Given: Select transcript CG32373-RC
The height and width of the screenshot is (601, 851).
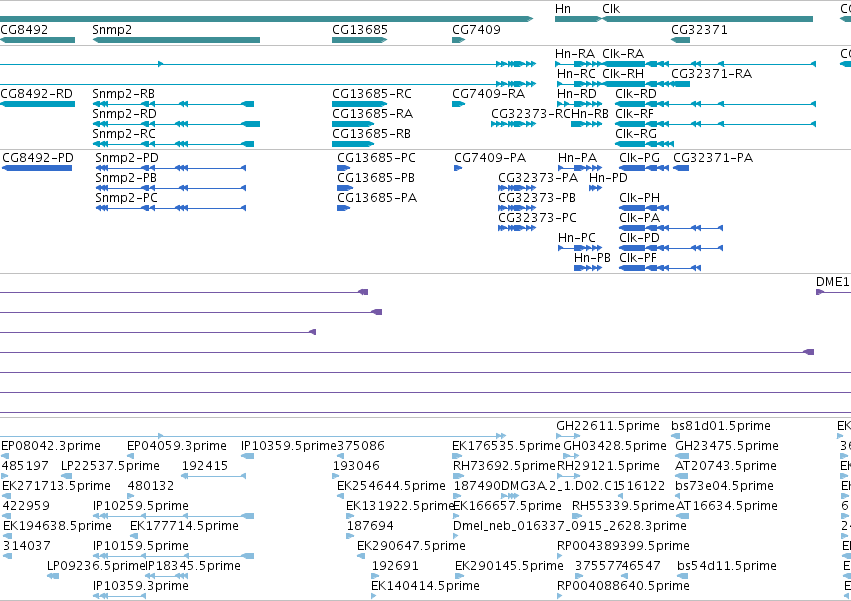Looking at the screenshot, I should point(531,114).
